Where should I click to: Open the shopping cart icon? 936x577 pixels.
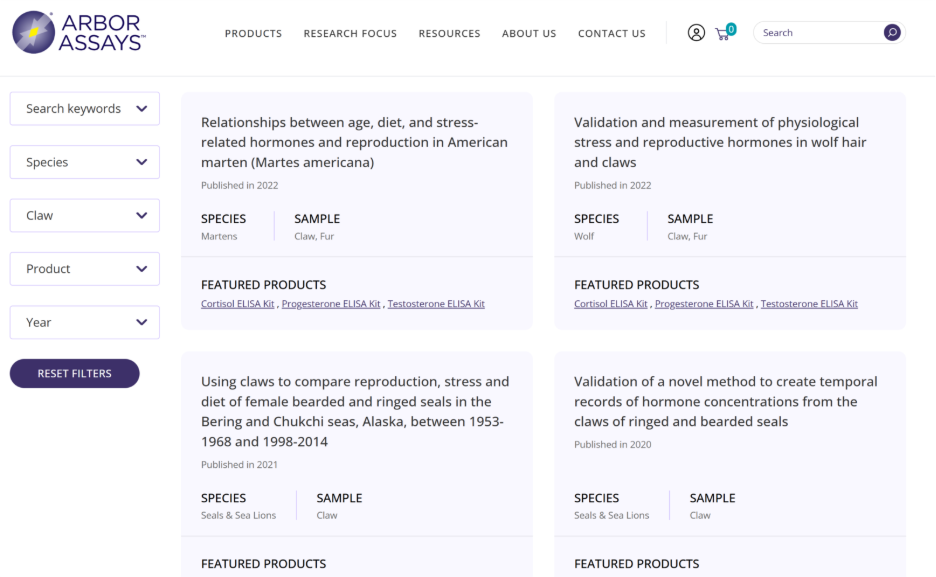point(723,33)
